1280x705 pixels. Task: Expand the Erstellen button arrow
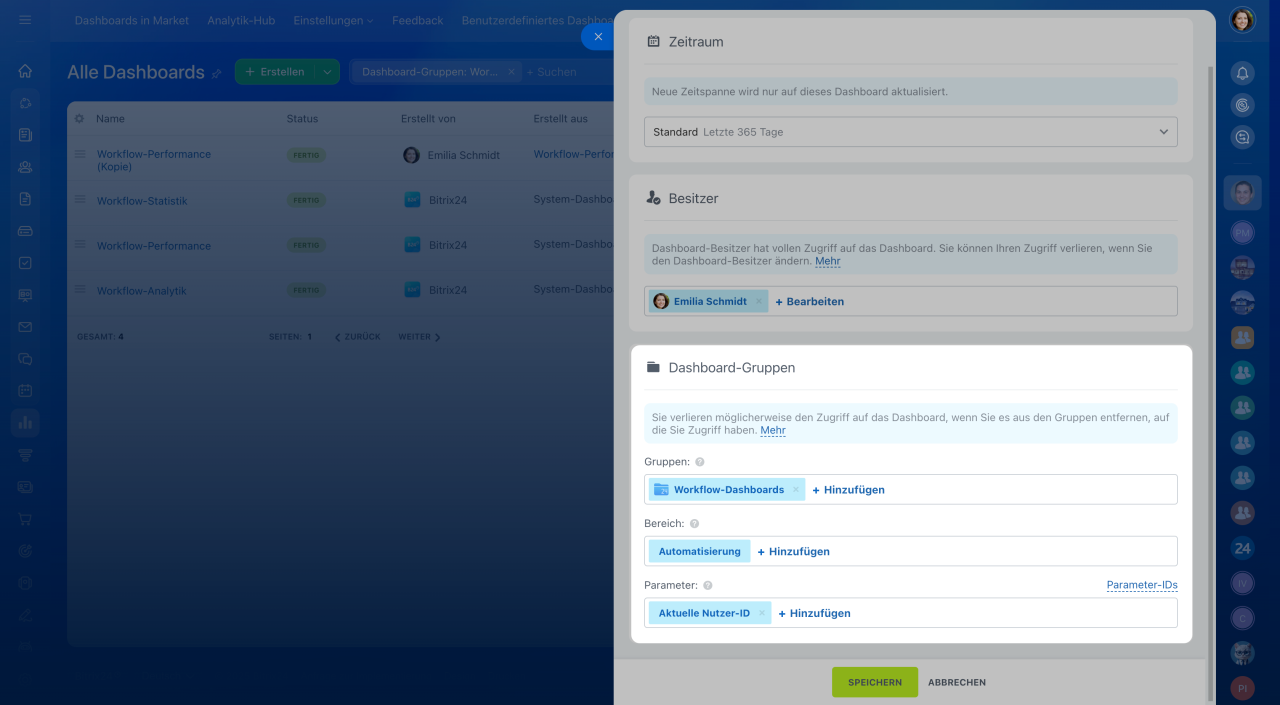[326, 72]
